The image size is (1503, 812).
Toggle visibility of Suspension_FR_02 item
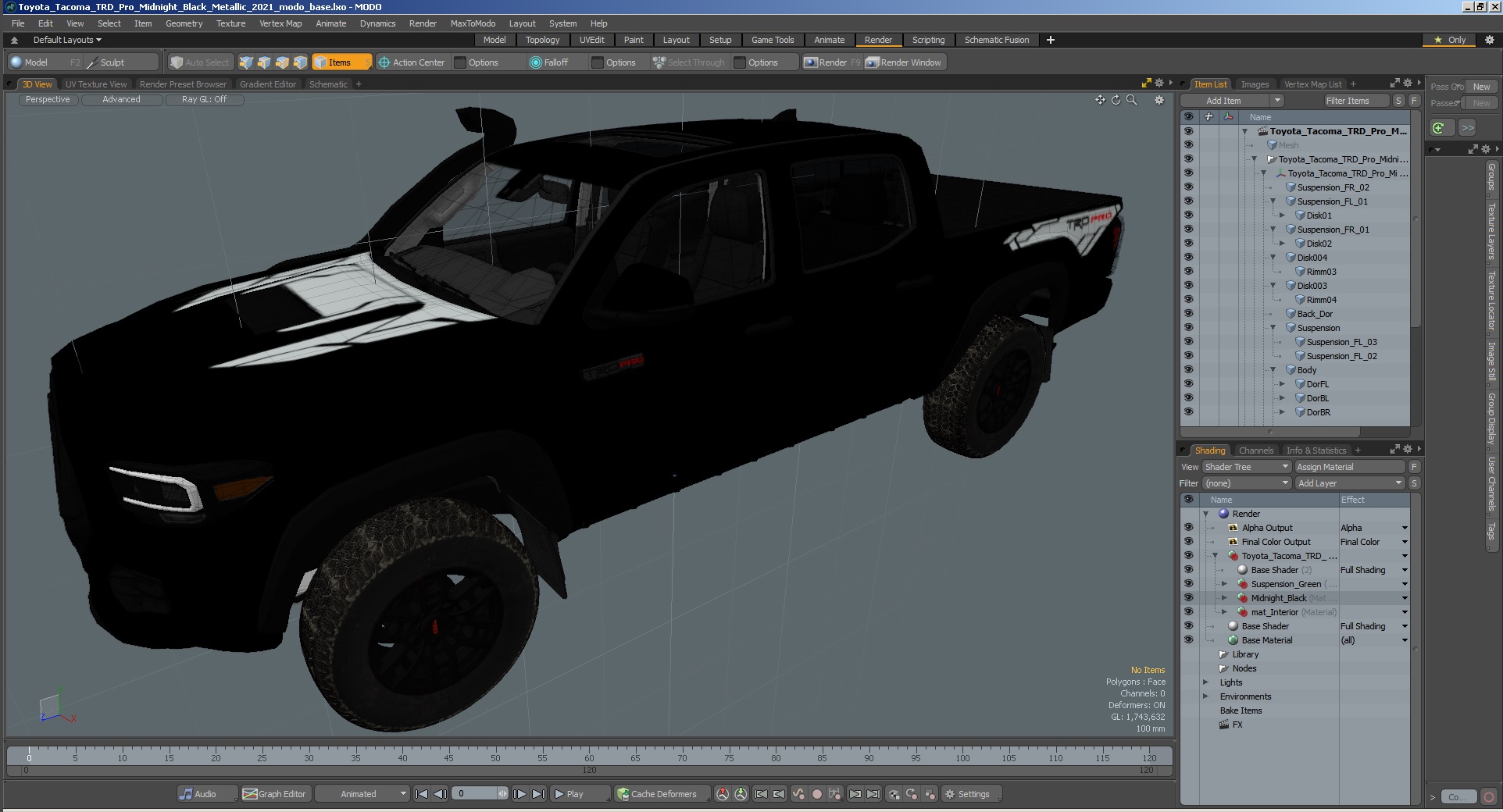click(1188, 187)
